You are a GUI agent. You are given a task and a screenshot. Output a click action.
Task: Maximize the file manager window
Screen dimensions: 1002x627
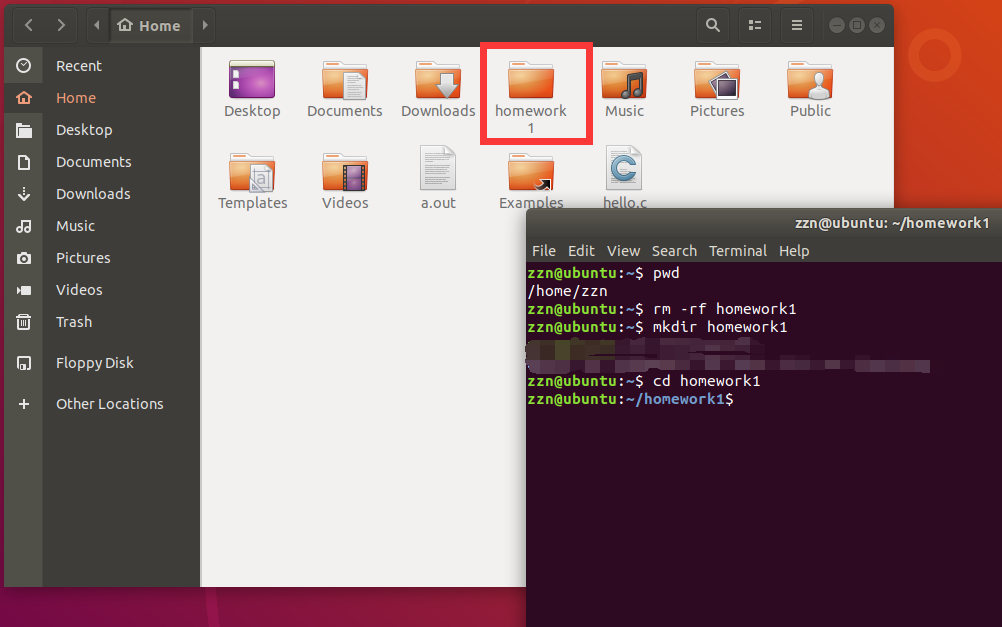[x=857, y=26]
